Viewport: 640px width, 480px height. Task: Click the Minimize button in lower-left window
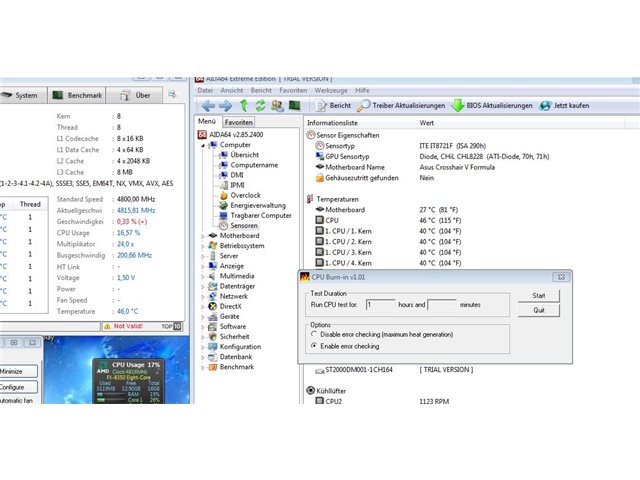coord(19,371)
